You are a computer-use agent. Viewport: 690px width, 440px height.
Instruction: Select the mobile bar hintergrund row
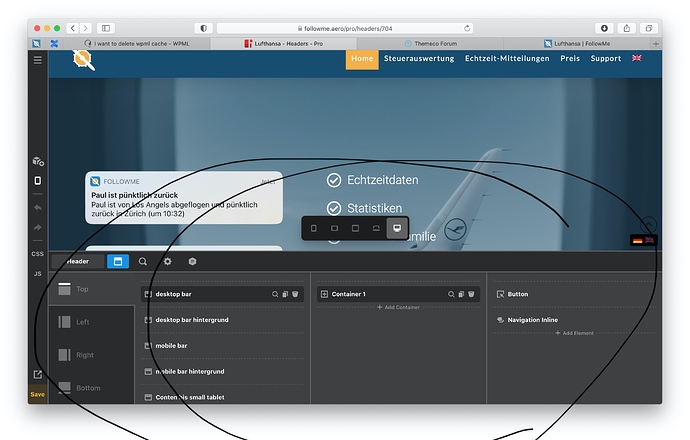(222, 372)
